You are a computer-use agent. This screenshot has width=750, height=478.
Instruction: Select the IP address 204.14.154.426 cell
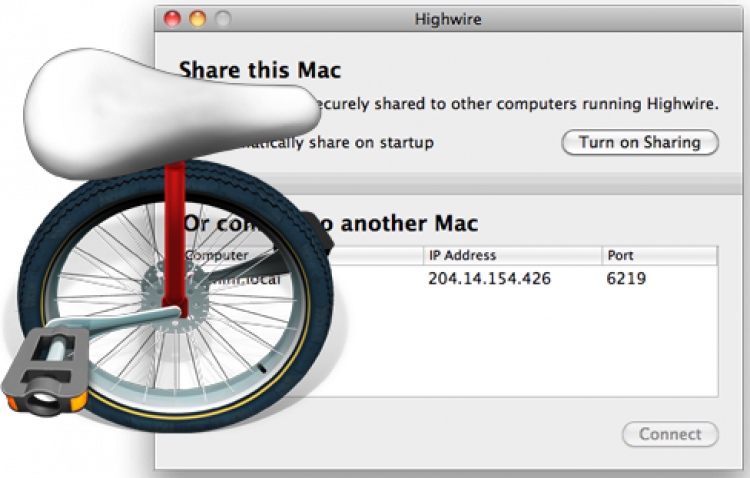click(x=489, y=278)
